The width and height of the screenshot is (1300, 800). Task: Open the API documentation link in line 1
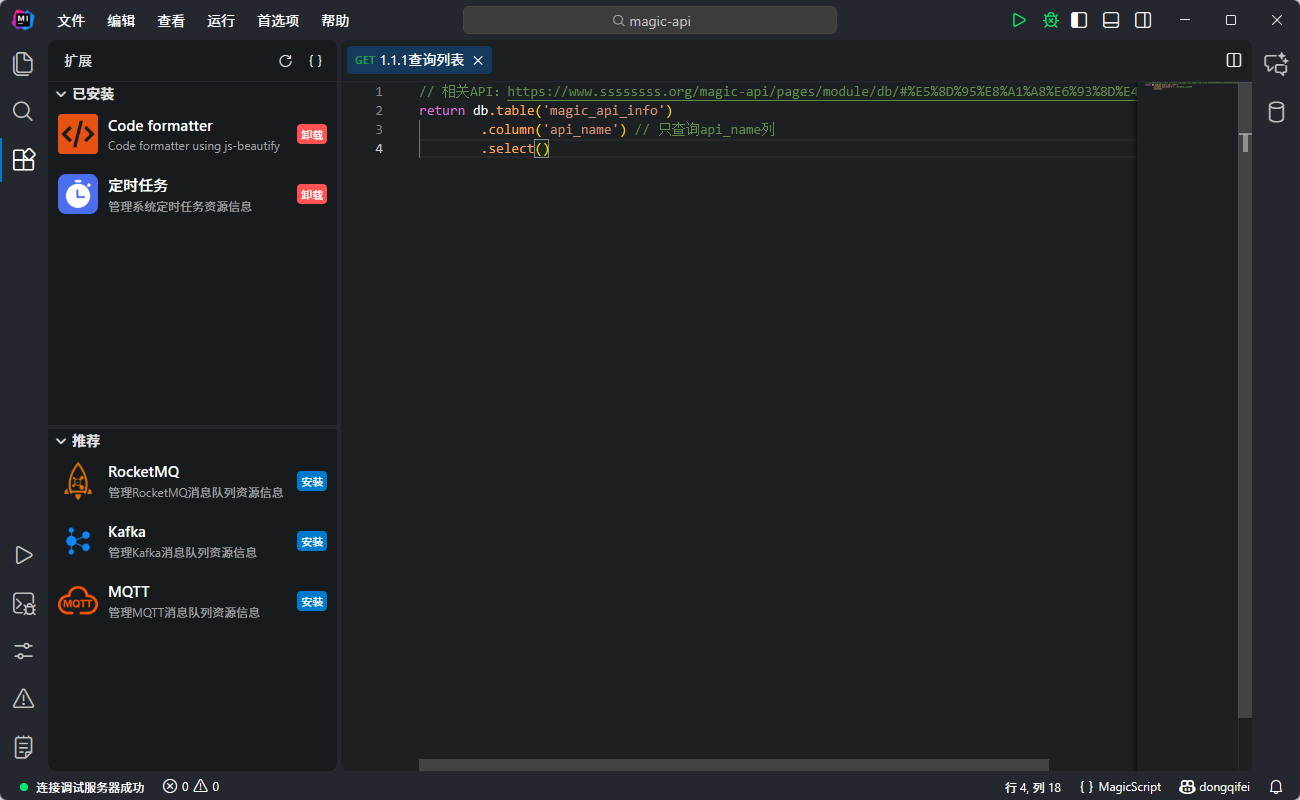coord(821,91)
